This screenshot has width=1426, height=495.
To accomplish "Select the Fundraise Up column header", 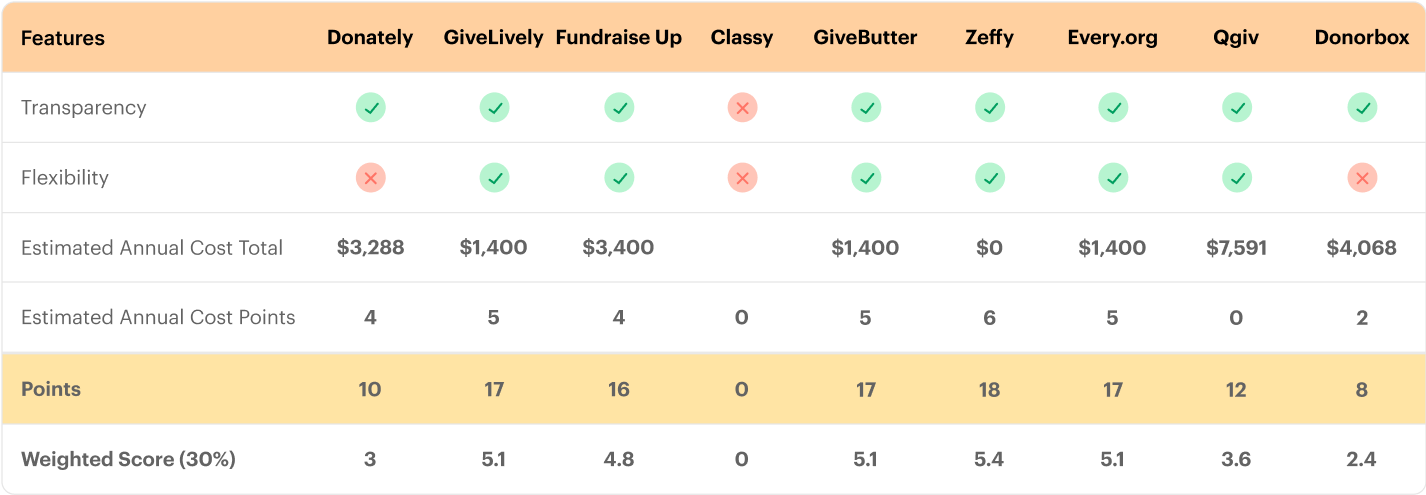I will coord(619,38).
